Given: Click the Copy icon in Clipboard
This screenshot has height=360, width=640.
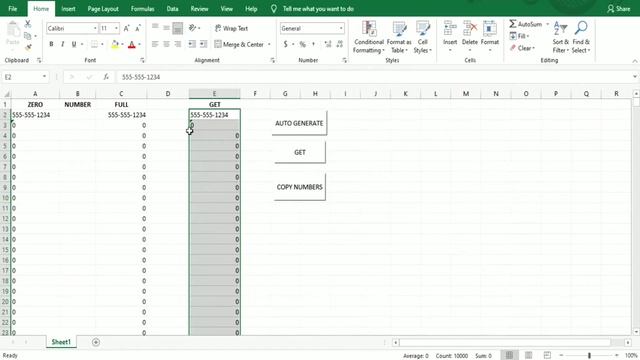Looking at the screenshot, I should pyautogui.click(x=28, y=36).
